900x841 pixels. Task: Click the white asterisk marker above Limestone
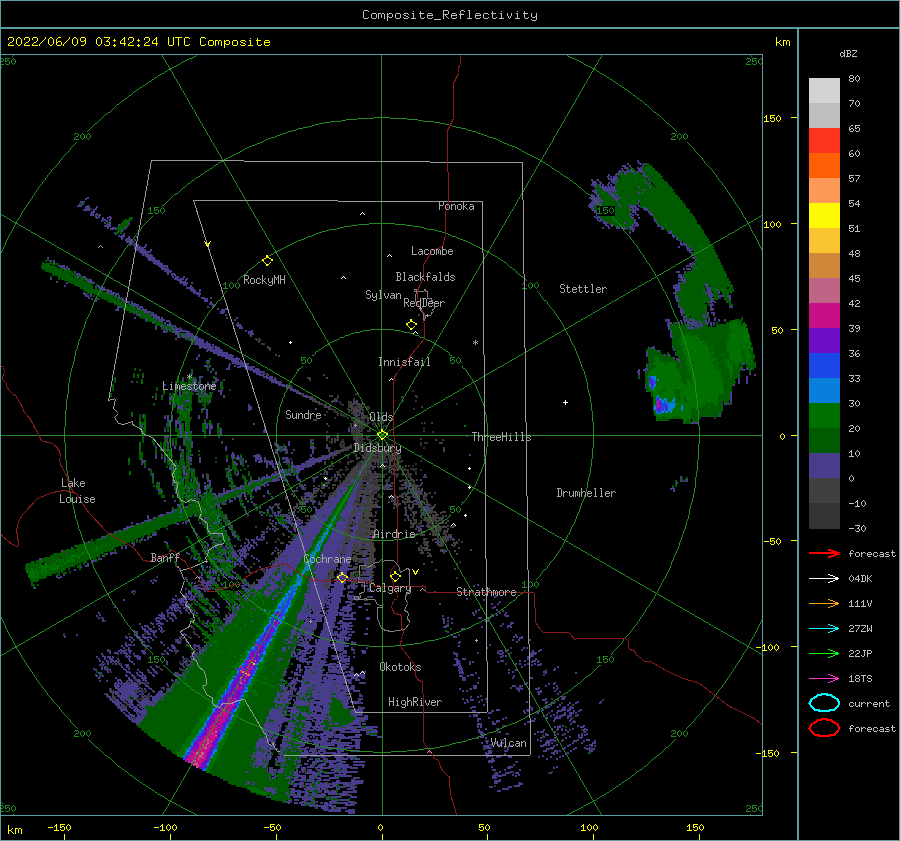coord(189,377)
